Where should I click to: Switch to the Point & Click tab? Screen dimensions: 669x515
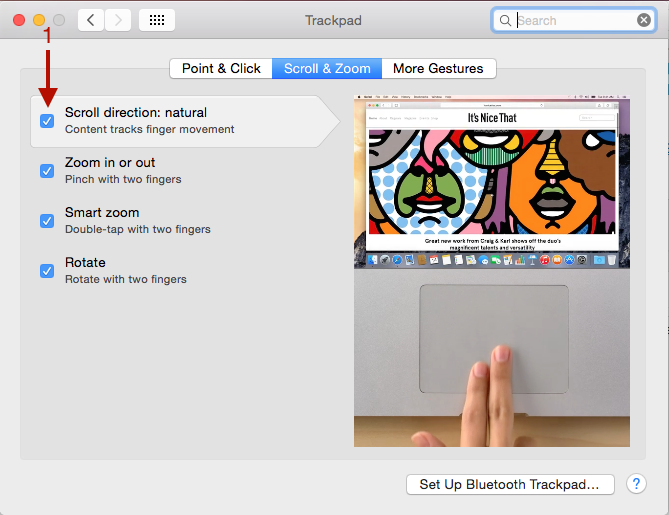[x=221, y=69]
